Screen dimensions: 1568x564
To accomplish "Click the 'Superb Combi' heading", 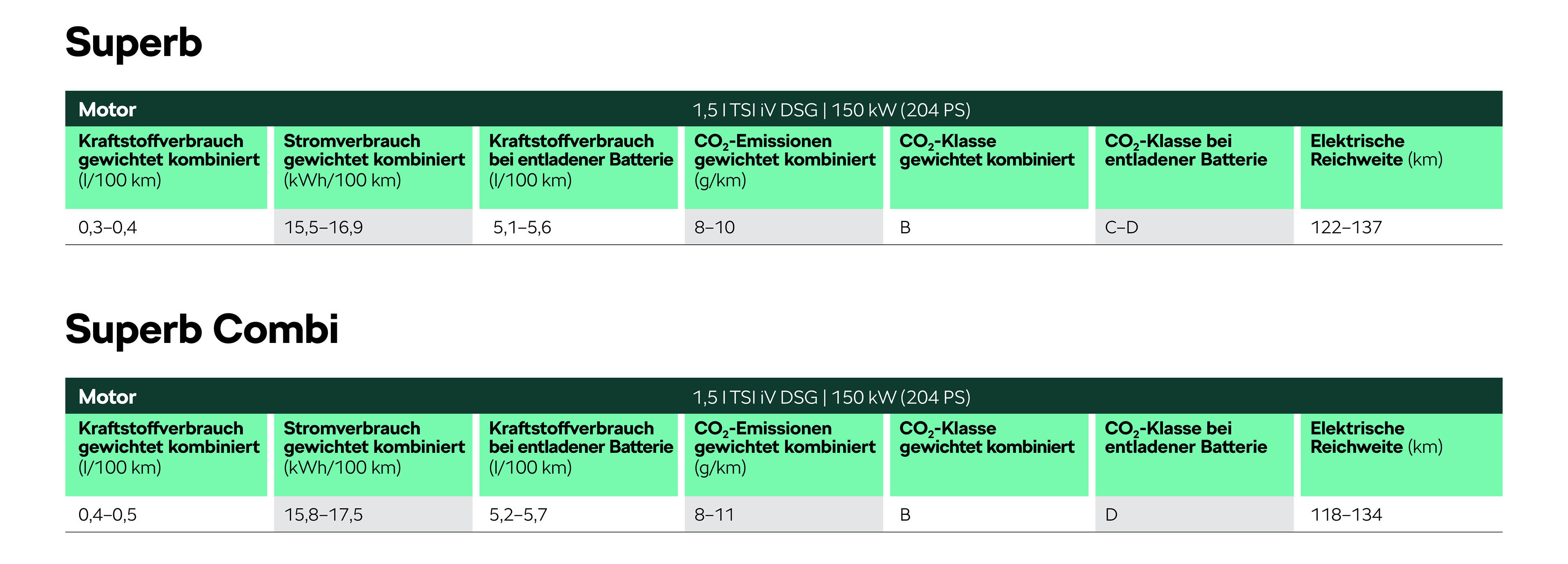I will (x=201, y=329).
